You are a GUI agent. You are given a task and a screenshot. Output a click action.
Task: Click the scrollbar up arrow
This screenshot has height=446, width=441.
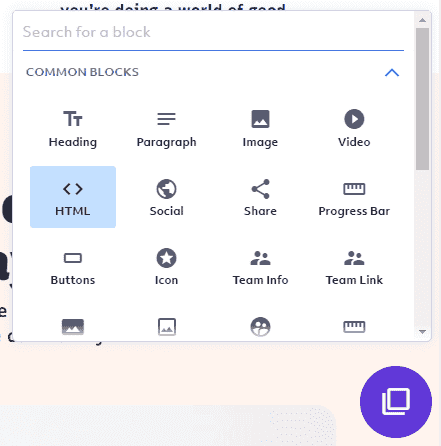pyautogui.click(x=422, y=20)
